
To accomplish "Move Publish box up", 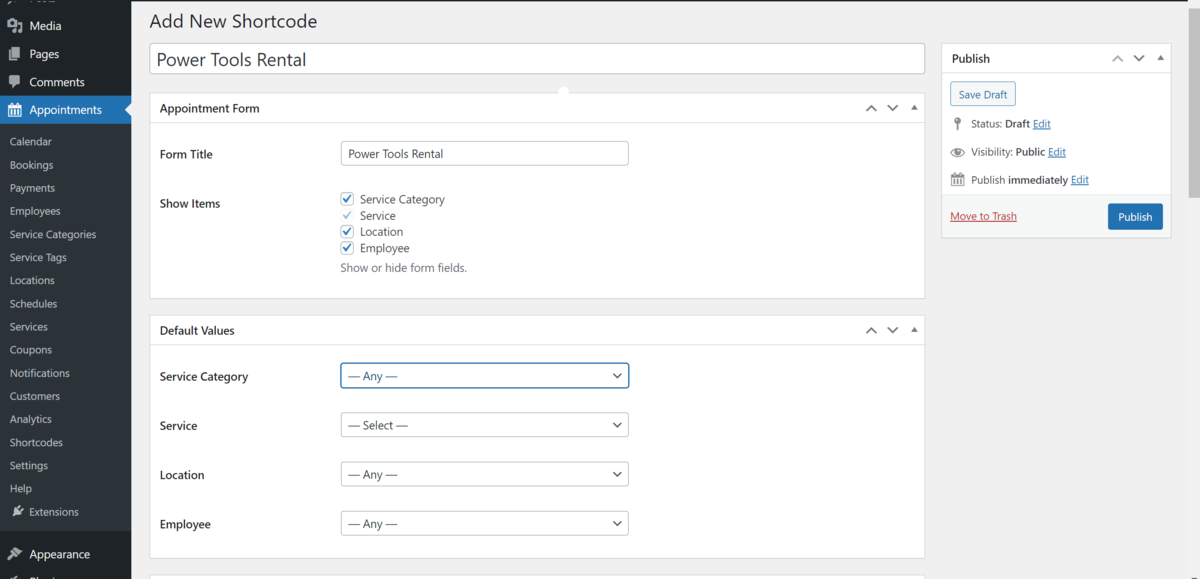I will click(1117, 59).
